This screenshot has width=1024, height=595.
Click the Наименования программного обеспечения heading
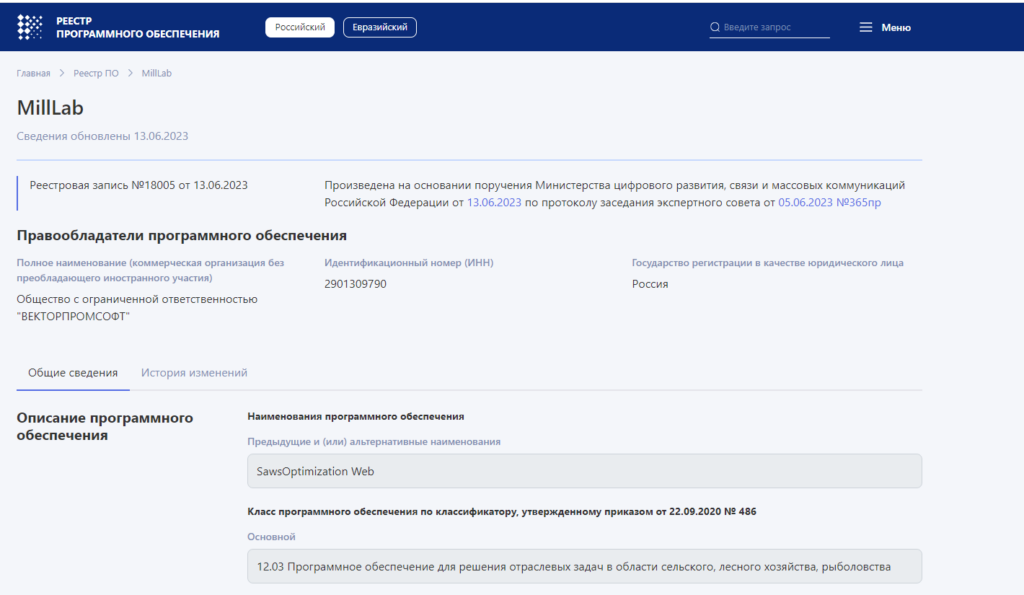click(x=356, y=416)
